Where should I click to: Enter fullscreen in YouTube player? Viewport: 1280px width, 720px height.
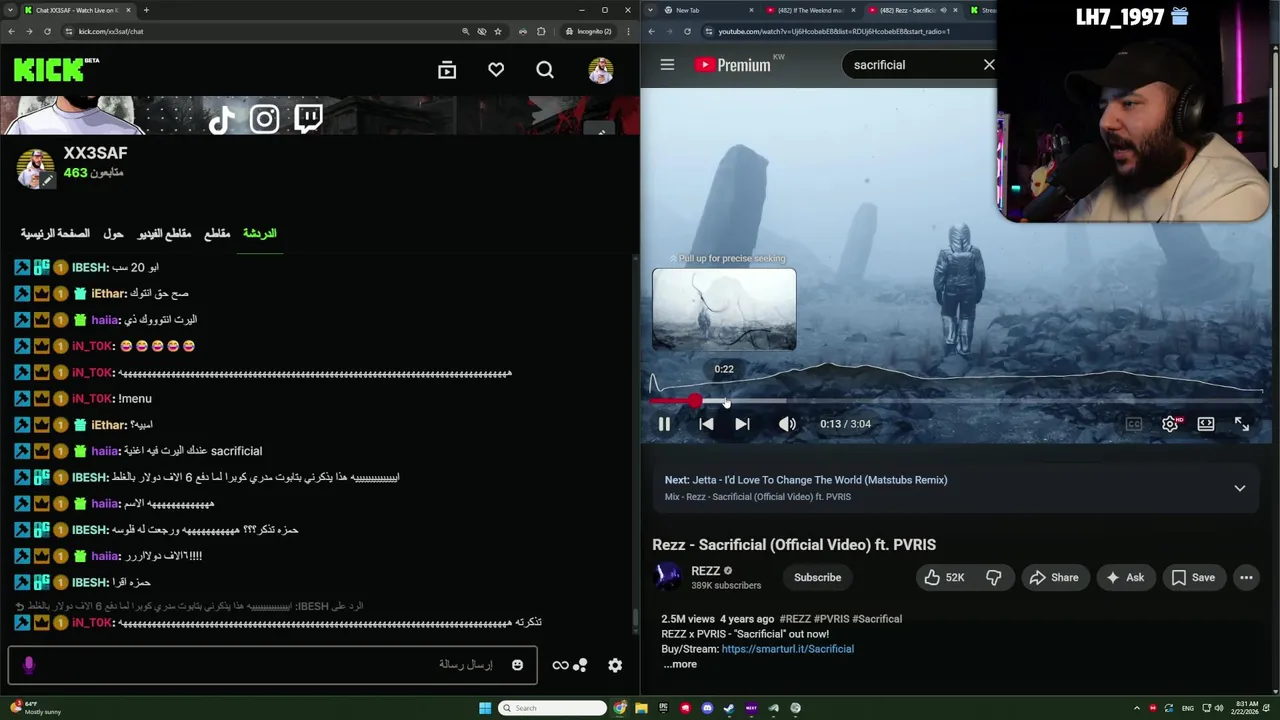[x=1242, y=424]
